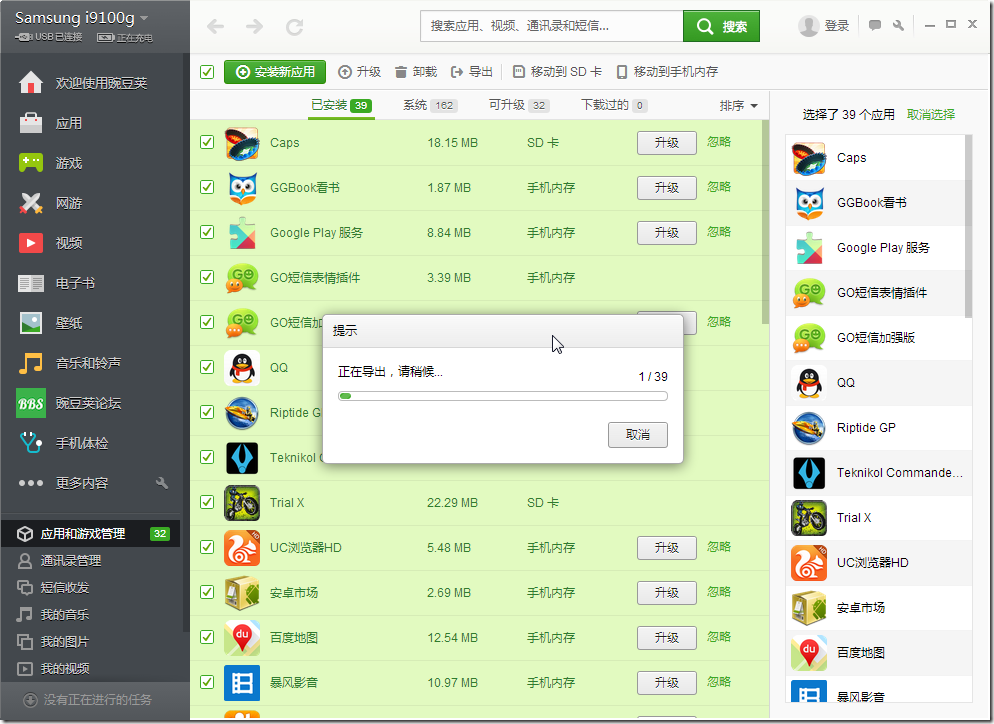Go forward with the right arrow icon
This screenshot has height=724, width=994.
tap(255, 27)
